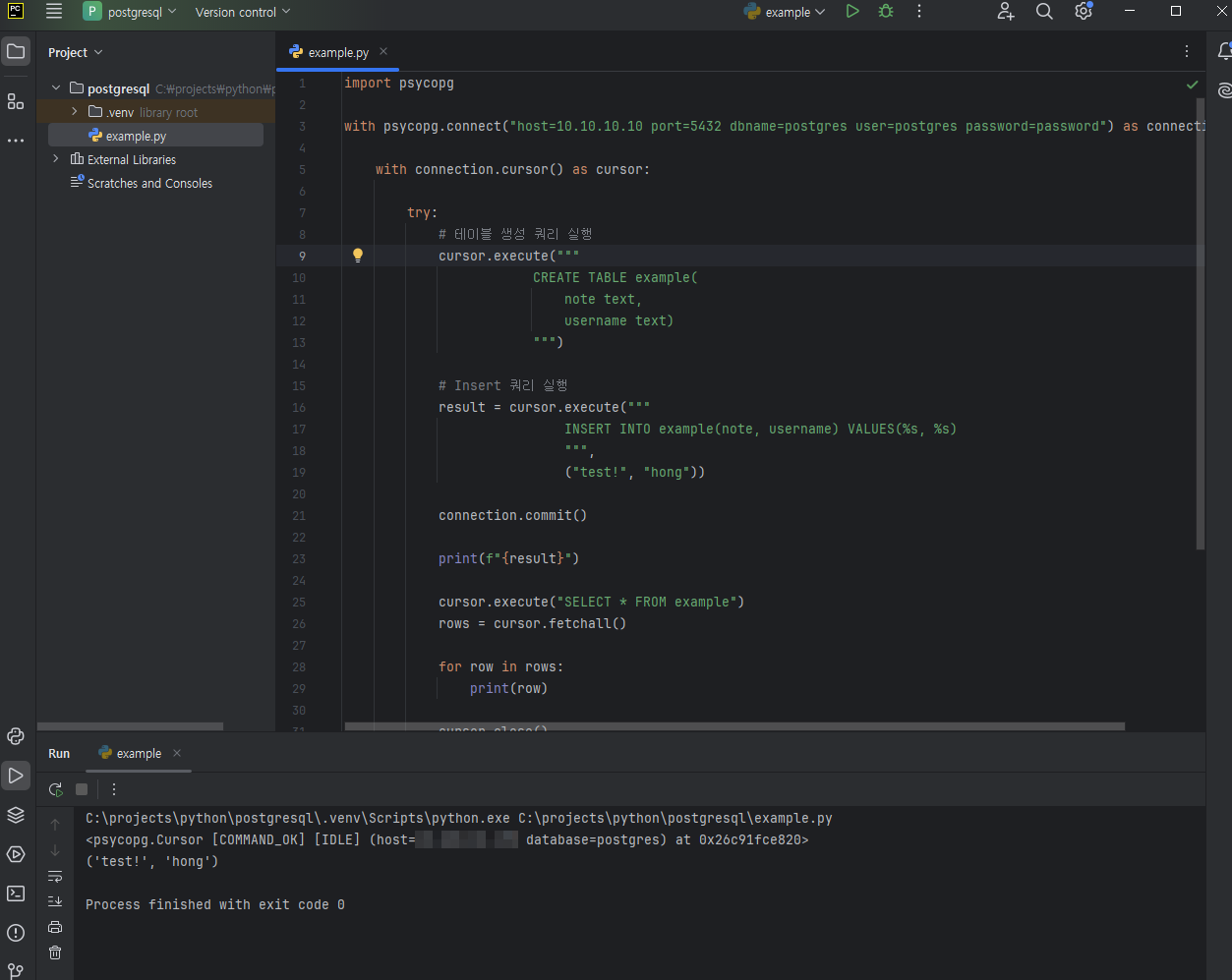
Task: Open Python Console tool window
Action: point(16,736)
